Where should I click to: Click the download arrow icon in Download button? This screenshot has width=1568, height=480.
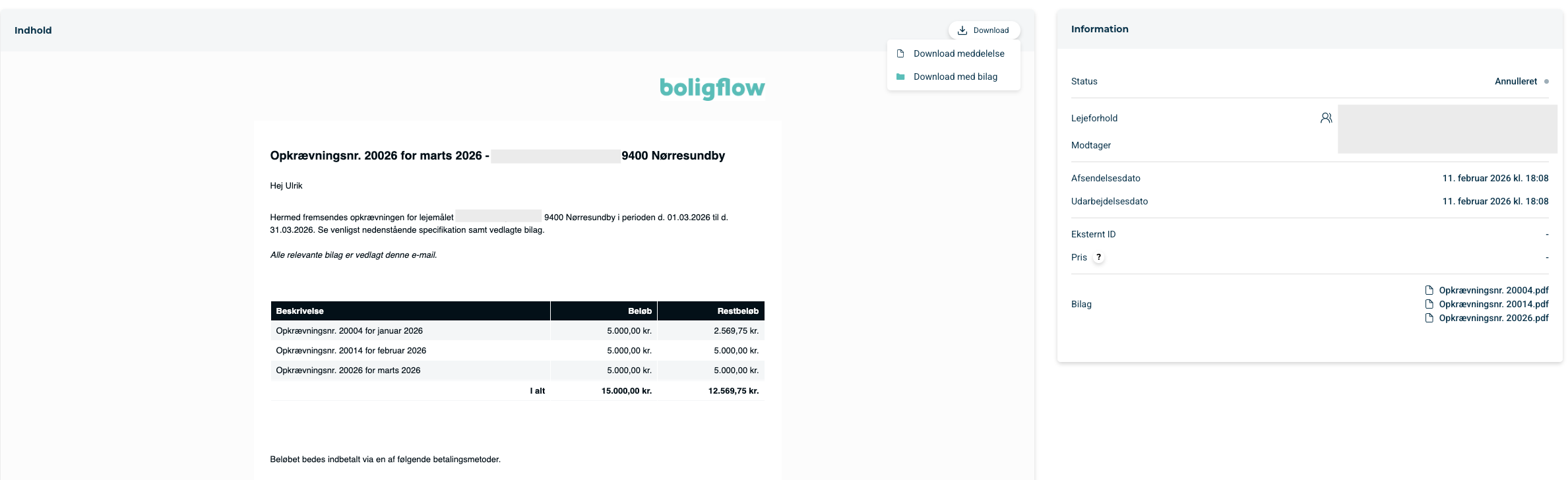tap(962, 30)
